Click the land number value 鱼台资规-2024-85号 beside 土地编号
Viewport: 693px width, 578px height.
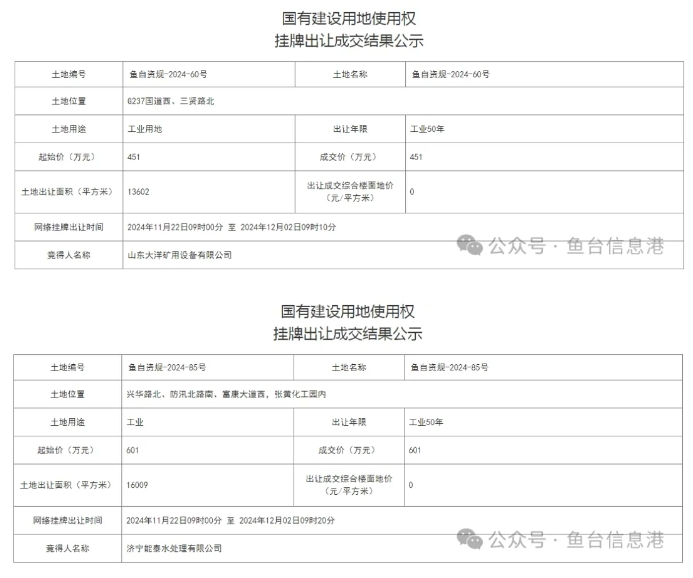tap(167, 367)
